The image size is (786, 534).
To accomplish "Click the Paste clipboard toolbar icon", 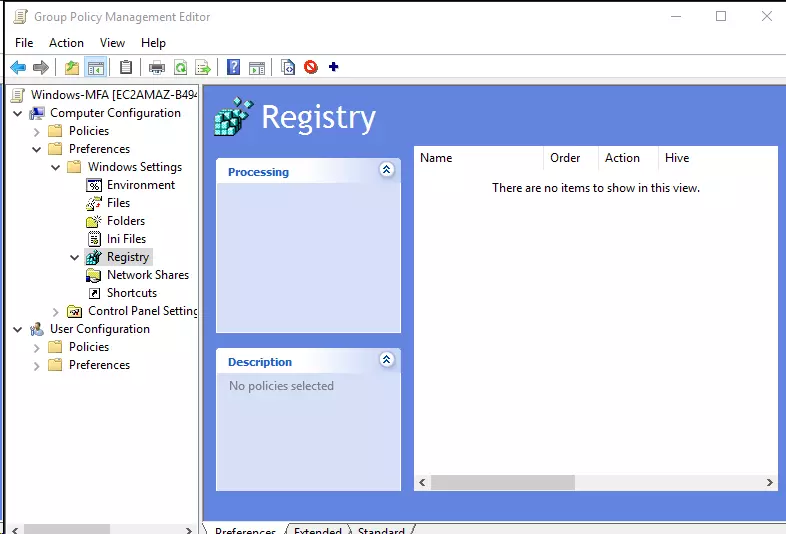I will pos(126,67).
